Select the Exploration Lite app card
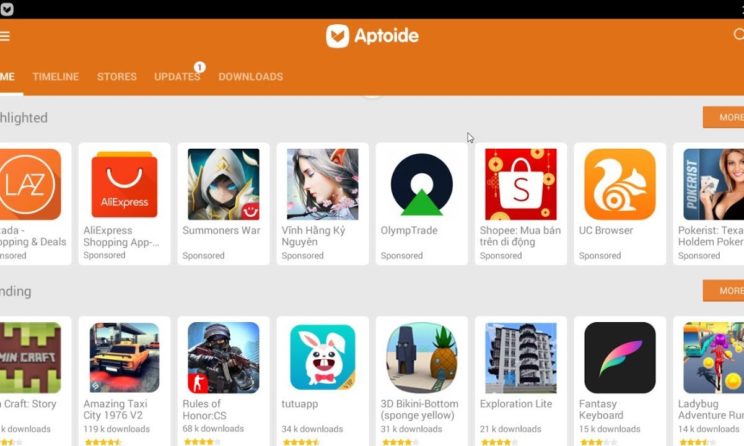This screenshot has height=446, width=744. (x=521, y=381)
